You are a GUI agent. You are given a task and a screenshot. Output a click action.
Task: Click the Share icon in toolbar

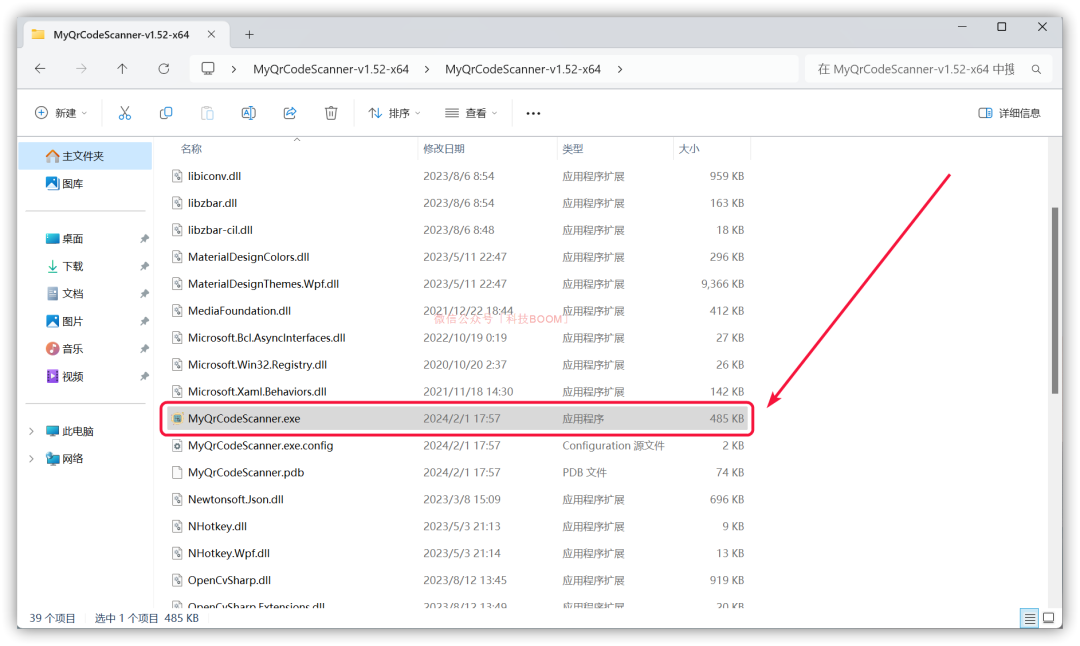tap(290, 113)
